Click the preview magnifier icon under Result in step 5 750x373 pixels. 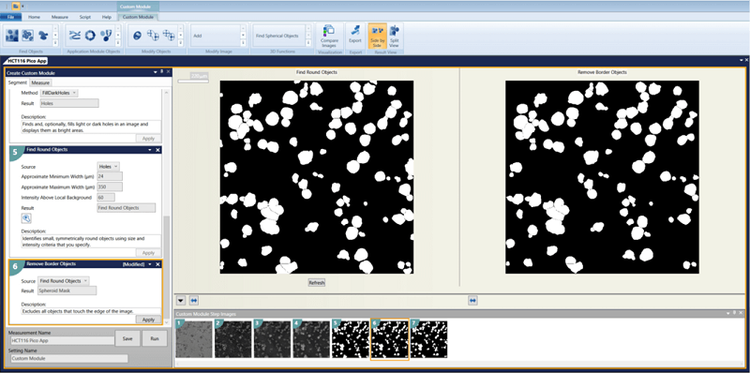(26, 218)
